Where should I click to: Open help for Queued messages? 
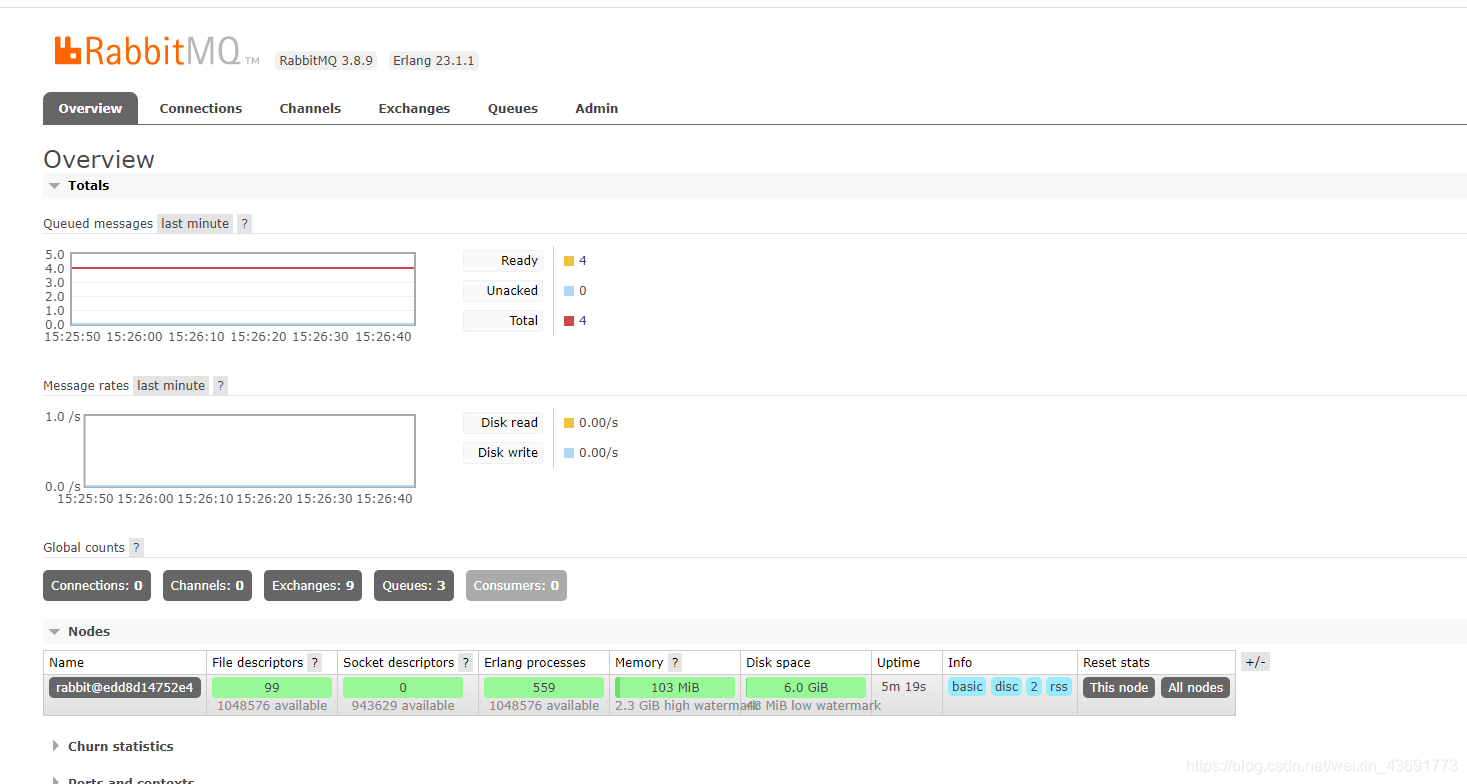245,224
